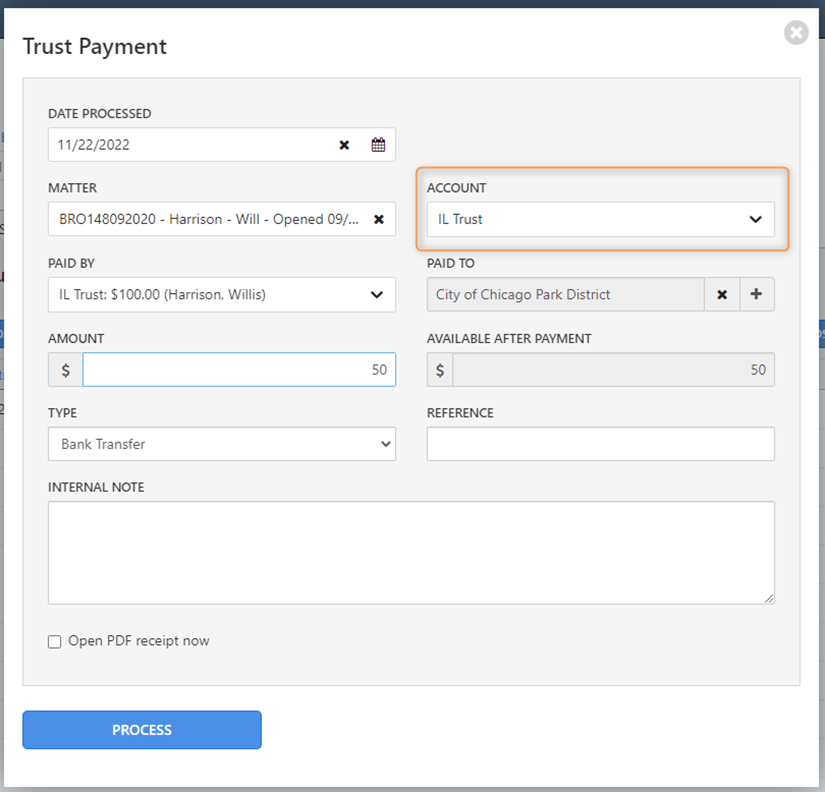The width and height of the screenshot is (825, 792).
Task: Open the date picker calendar icon
Action: coord(378,144)
